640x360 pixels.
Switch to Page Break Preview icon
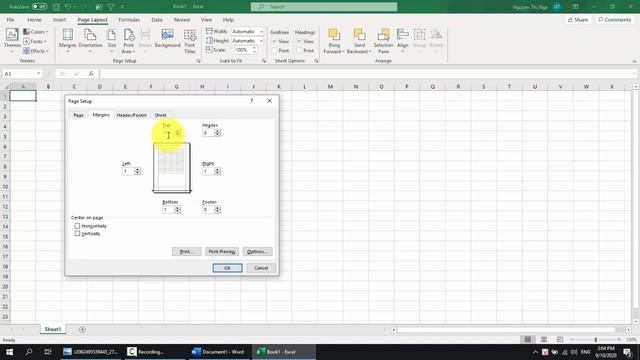click(560, 340)
